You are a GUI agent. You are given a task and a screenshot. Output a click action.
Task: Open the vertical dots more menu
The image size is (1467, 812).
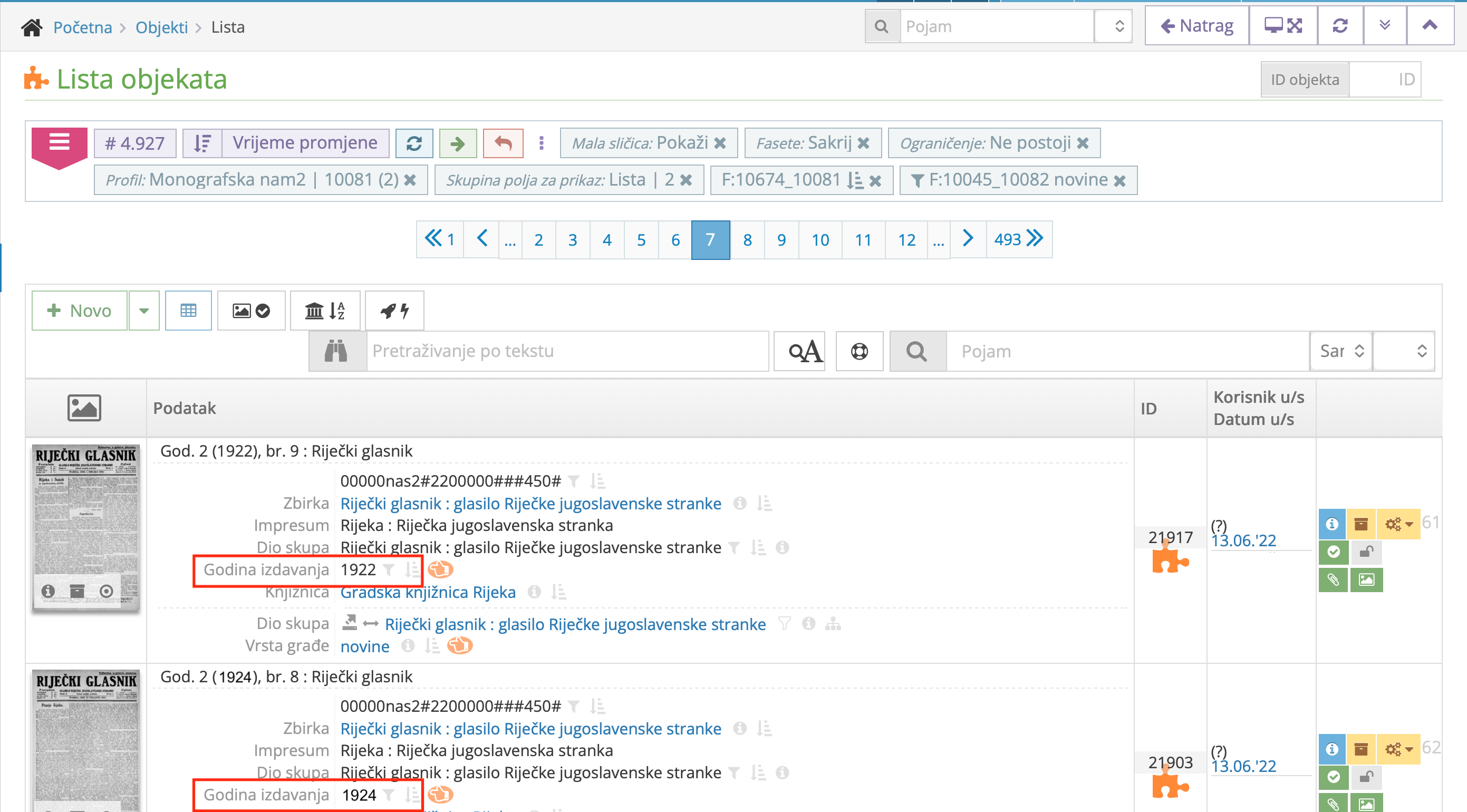542,143
